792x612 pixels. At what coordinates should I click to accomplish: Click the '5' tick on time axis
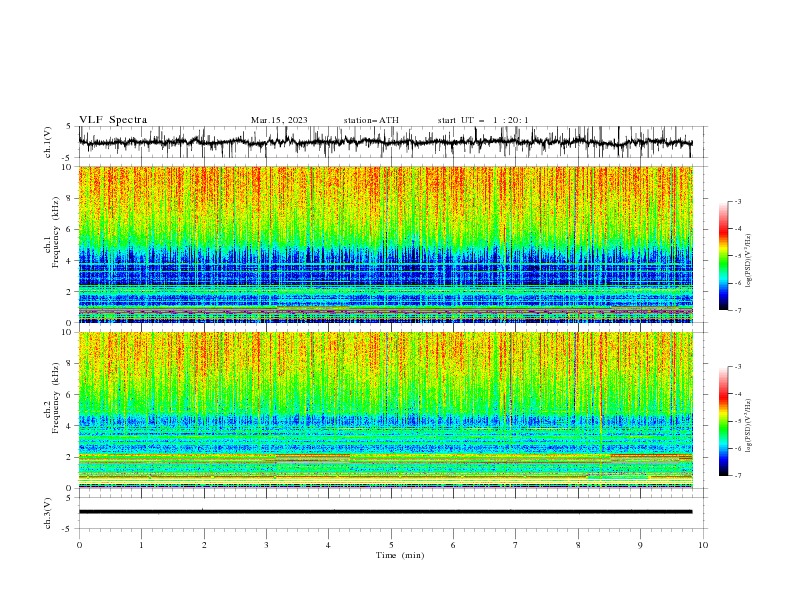391,545
